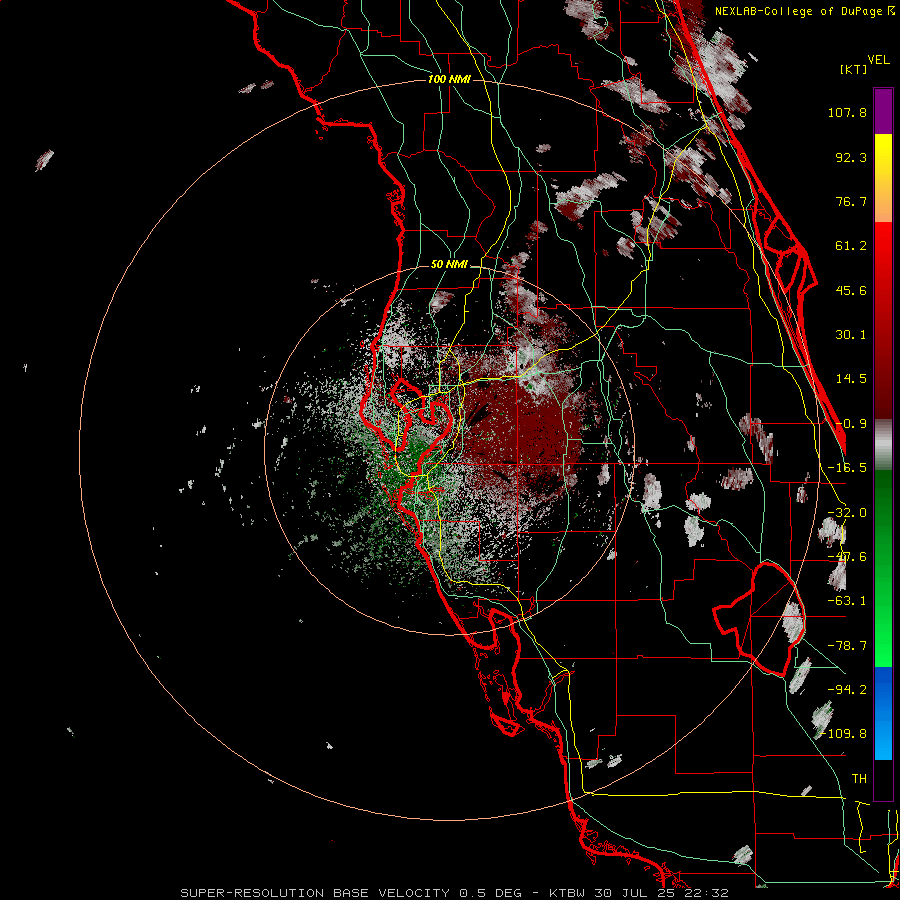Select the 92.3 scale value

[851, 157]
